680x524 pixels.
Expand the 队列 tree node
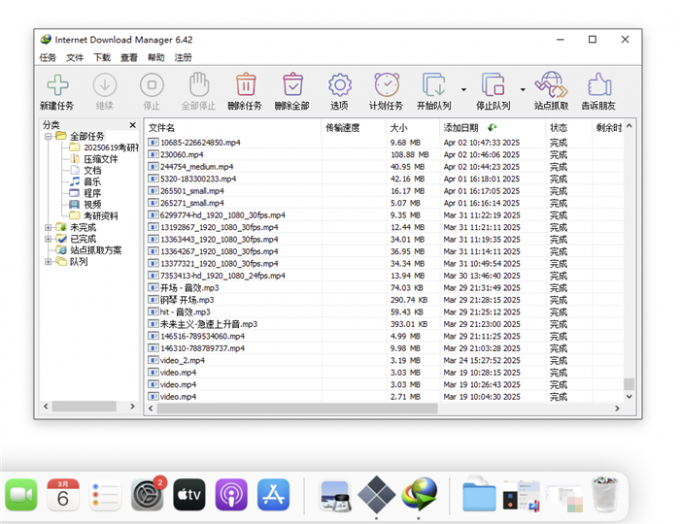coord(48,262)
